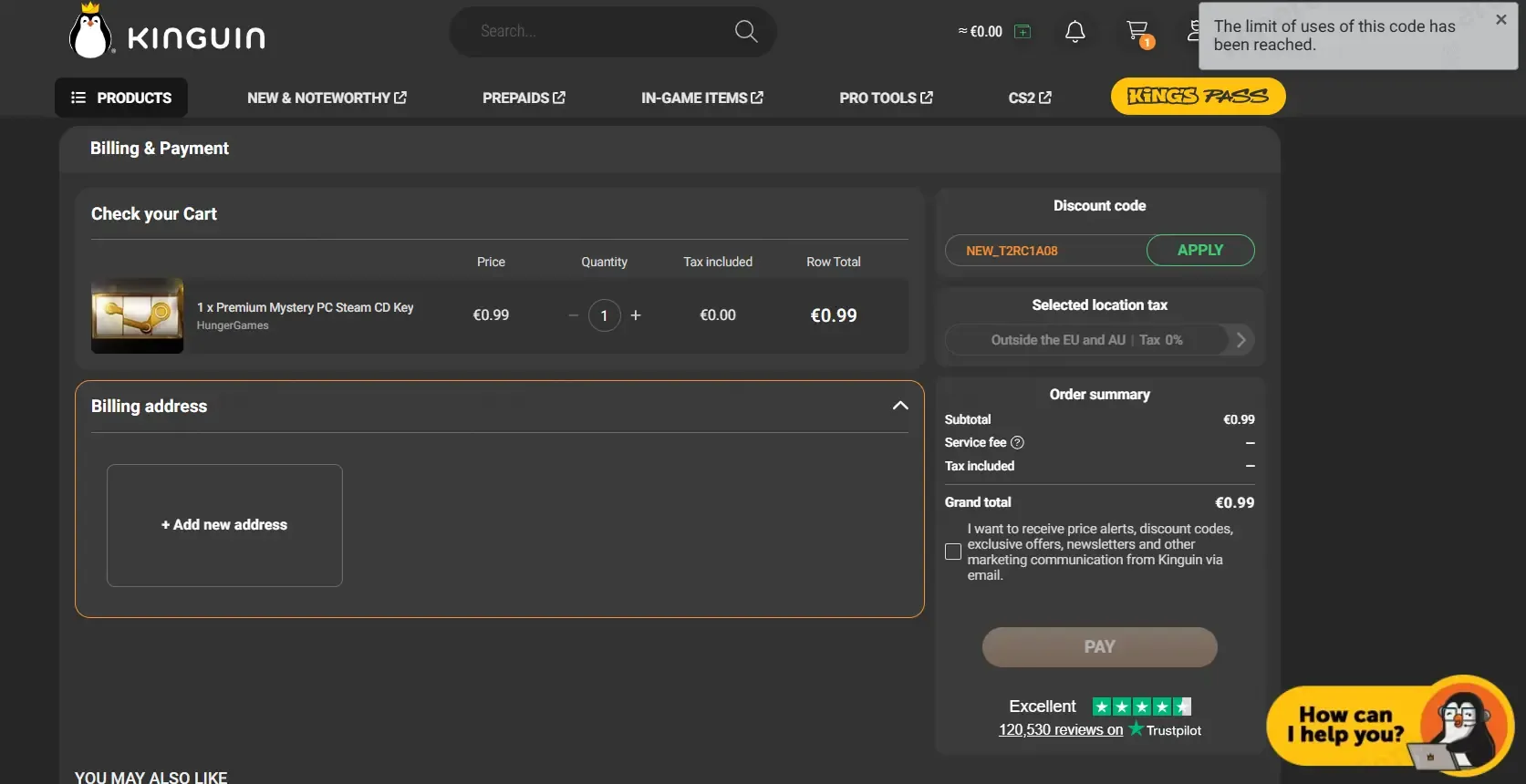Click the add funds wallet icon

pyautogui.click(x=1023, y=31)
